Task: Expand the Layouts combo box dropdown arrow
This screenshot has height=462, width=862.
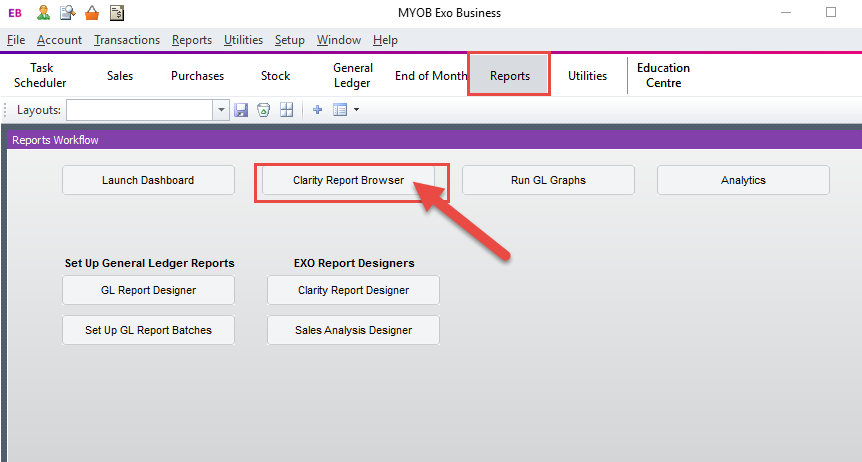Action: pos(221,110)
